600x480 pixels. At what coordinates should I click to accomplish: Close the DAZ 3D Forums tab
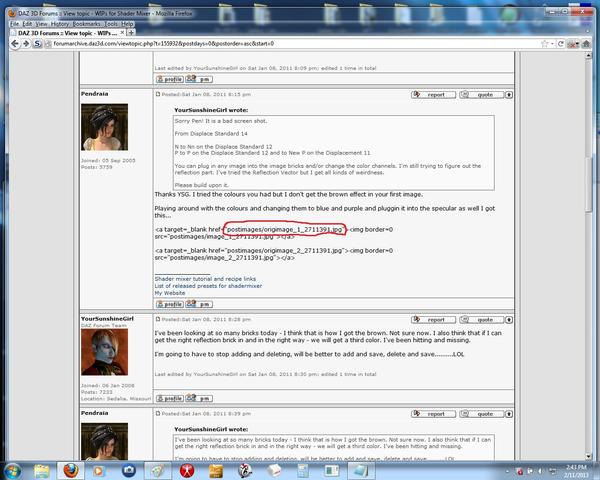tap(122, 33)
